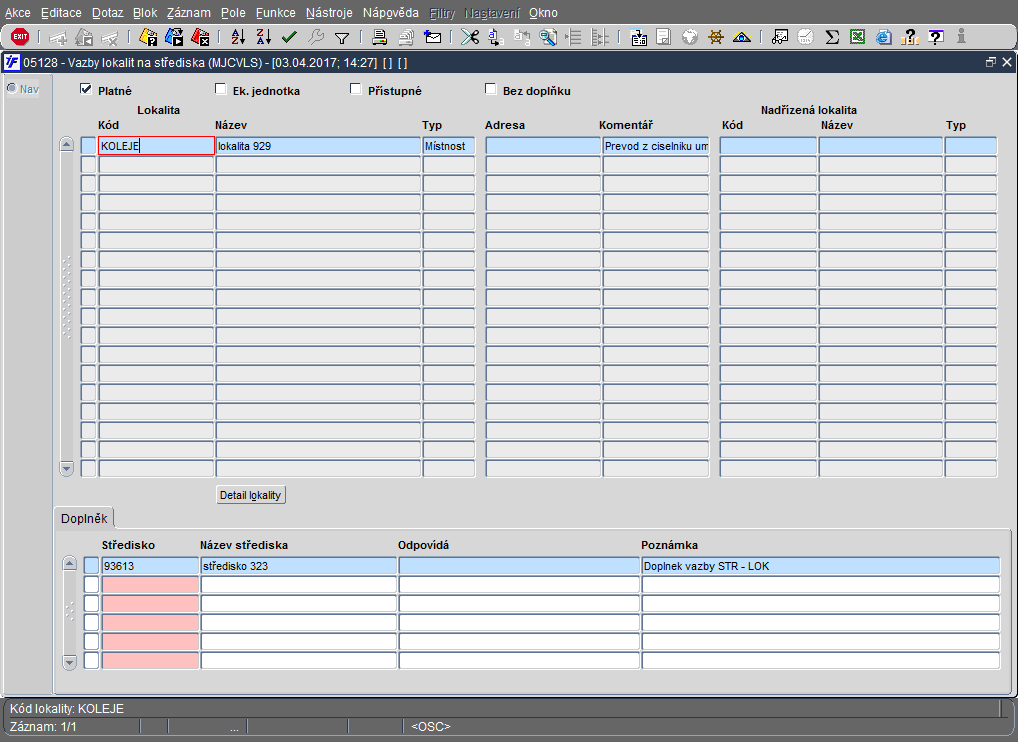The height and width of the screenshot is (742, 1018).
Task: Open the filter funnel icon
Action: coord(341,38)
